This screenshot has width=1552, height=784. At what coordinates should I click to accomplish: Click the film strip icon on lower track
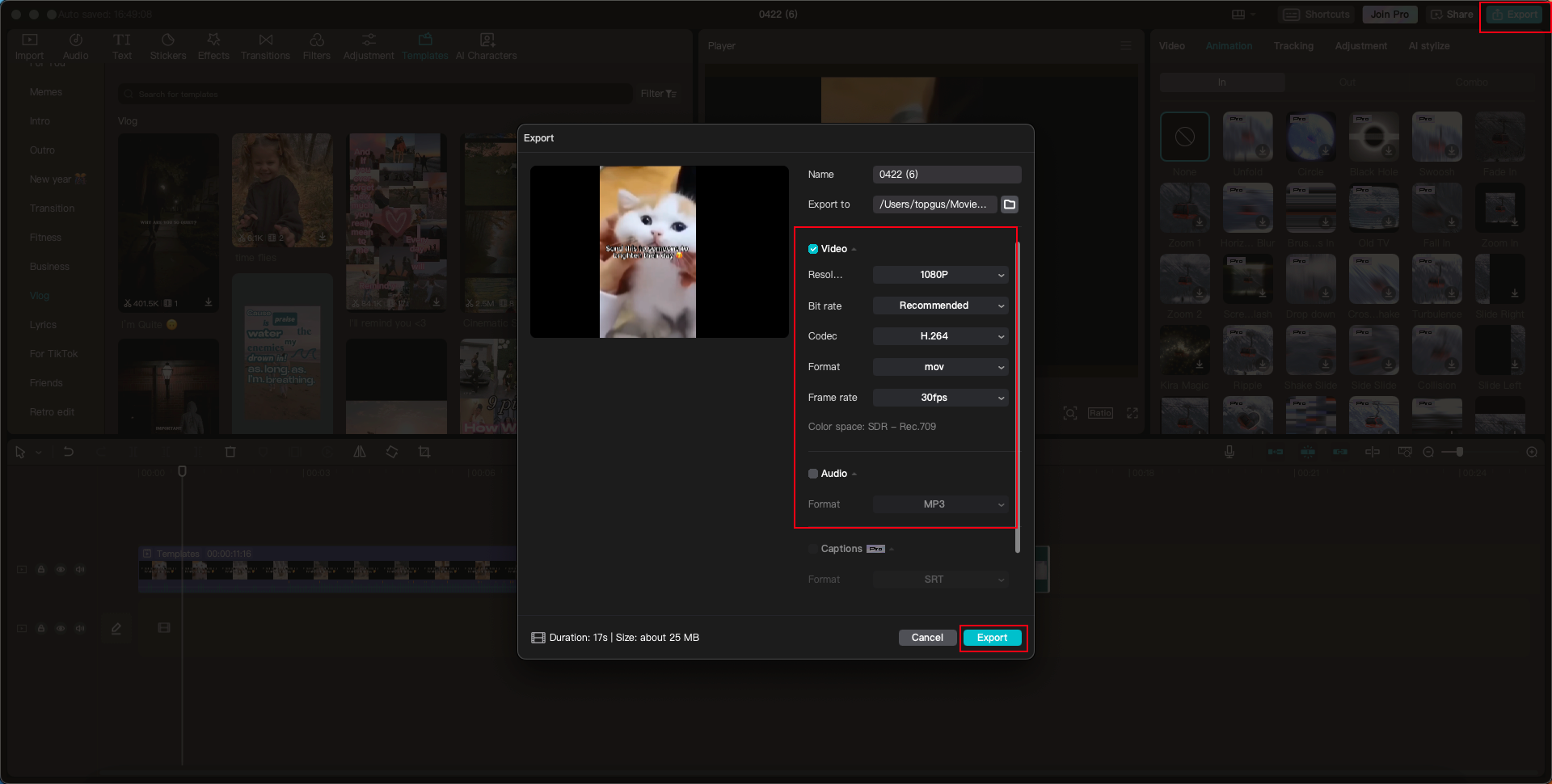coord(164,628)
